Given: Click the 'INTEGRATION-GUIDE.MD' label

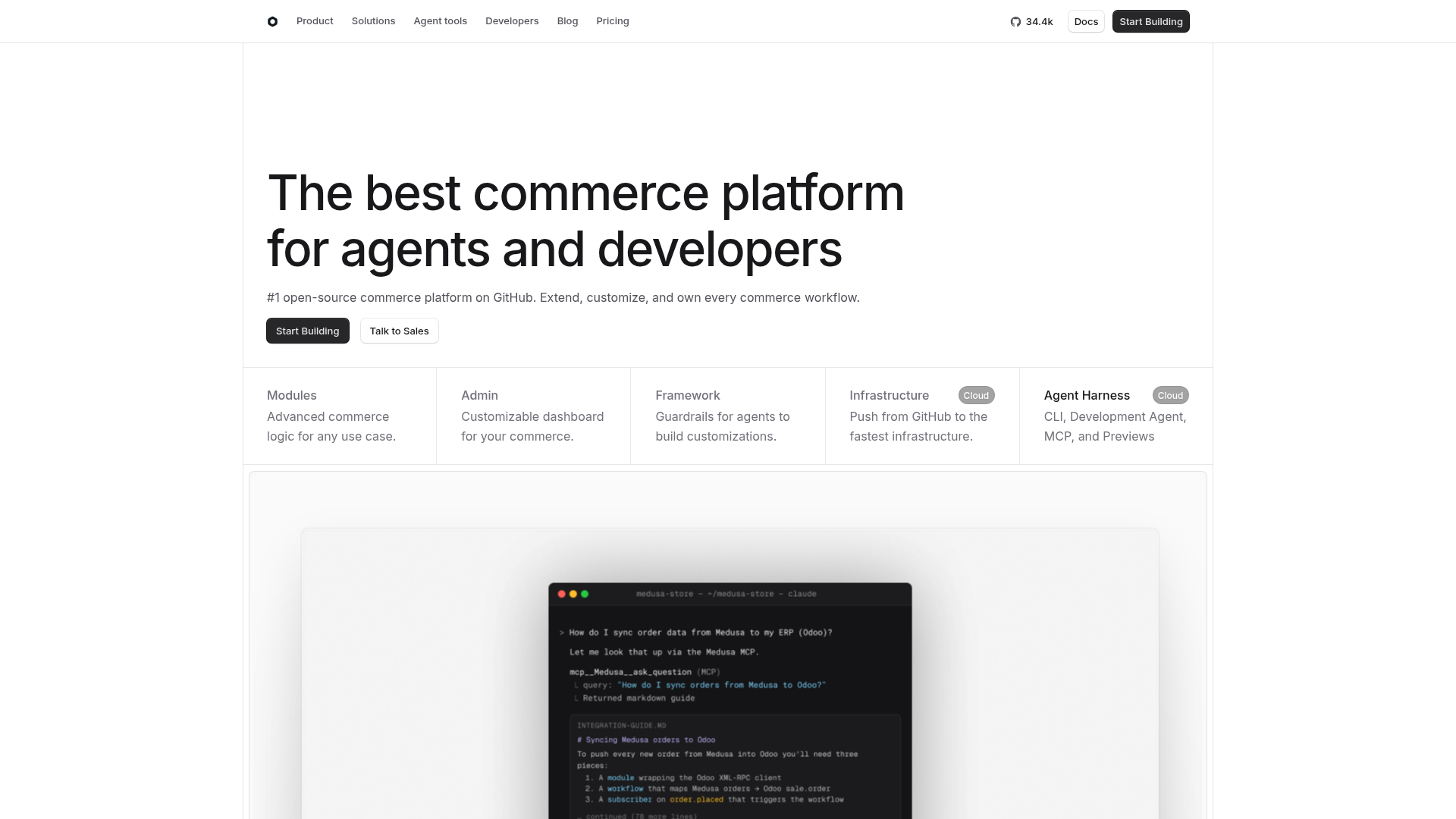Looking at the screenshot, I should [622, 726].
